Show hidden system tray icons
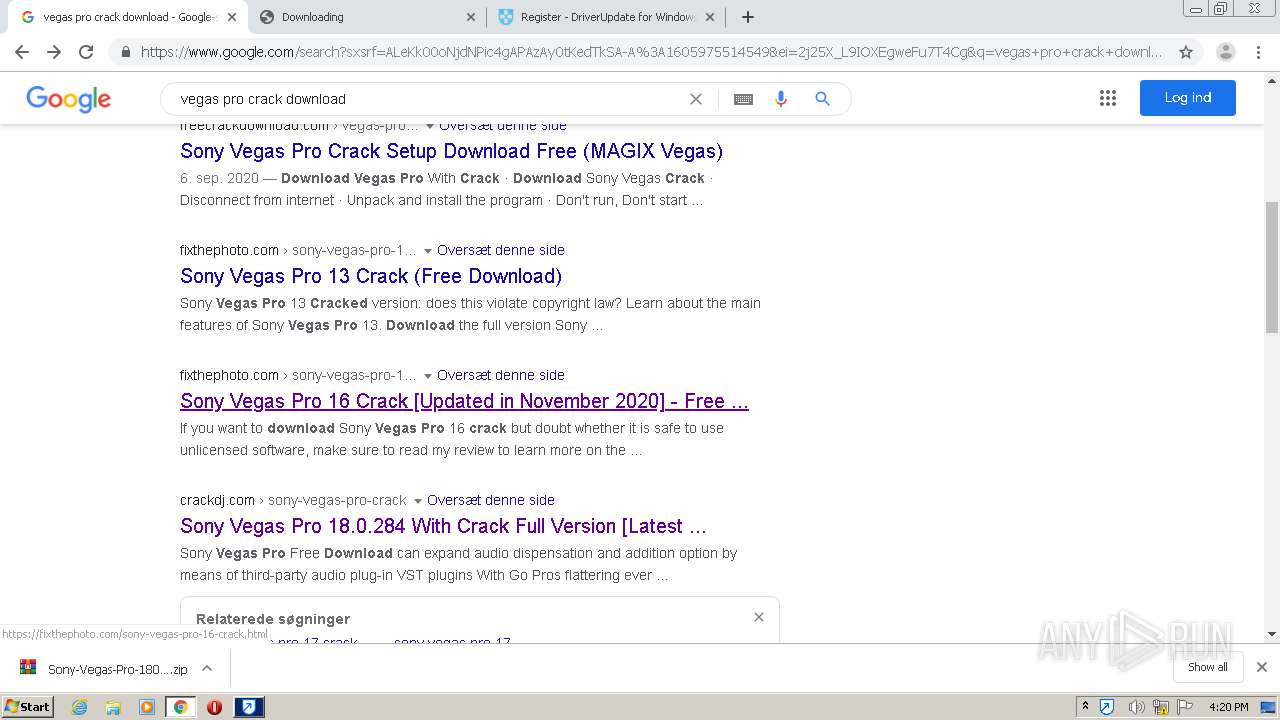This screenshot has height=720, width=1280. click(x=1085, y=707)
